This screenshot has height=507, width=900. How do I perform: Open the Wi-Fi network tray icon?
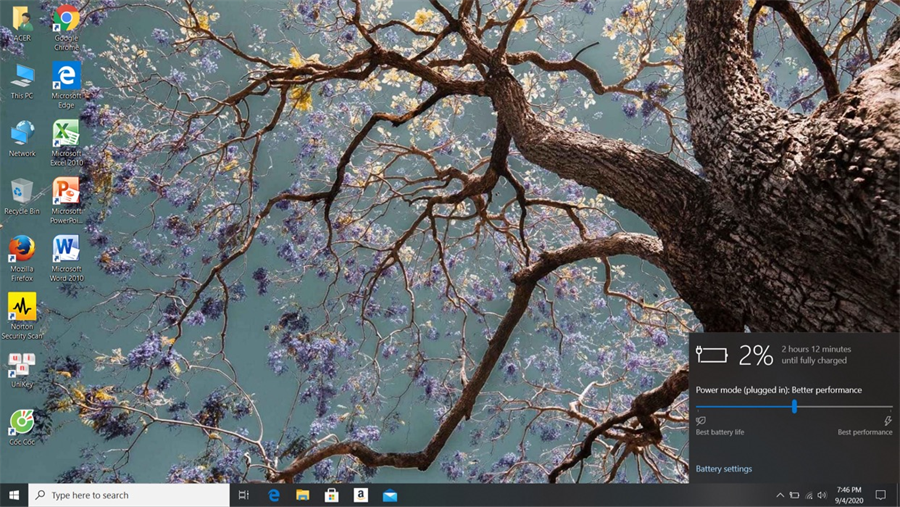pos(809,495)
